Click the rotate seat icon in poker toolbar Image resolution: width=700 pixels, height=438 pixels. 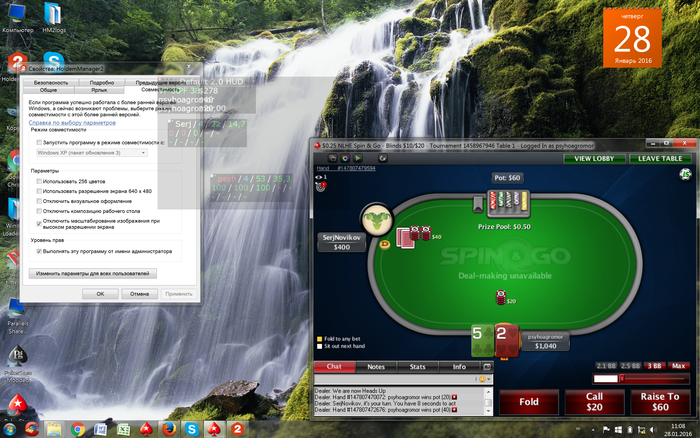pos(383,158)
